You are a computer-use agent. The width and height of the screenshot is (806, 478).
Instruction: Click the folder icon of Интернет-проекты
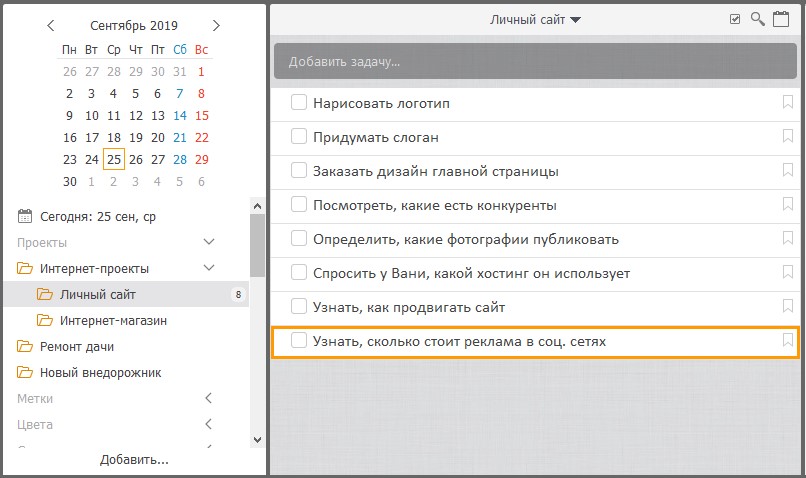coord(25,268)
